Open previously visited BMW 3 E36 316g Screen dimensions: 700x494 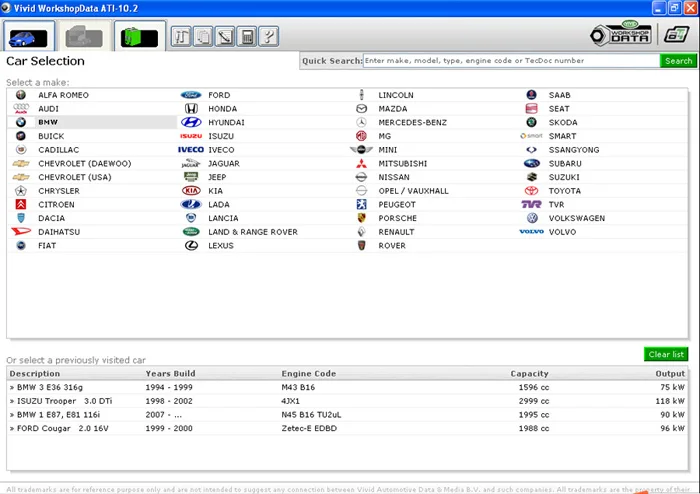tap(347, 387)
